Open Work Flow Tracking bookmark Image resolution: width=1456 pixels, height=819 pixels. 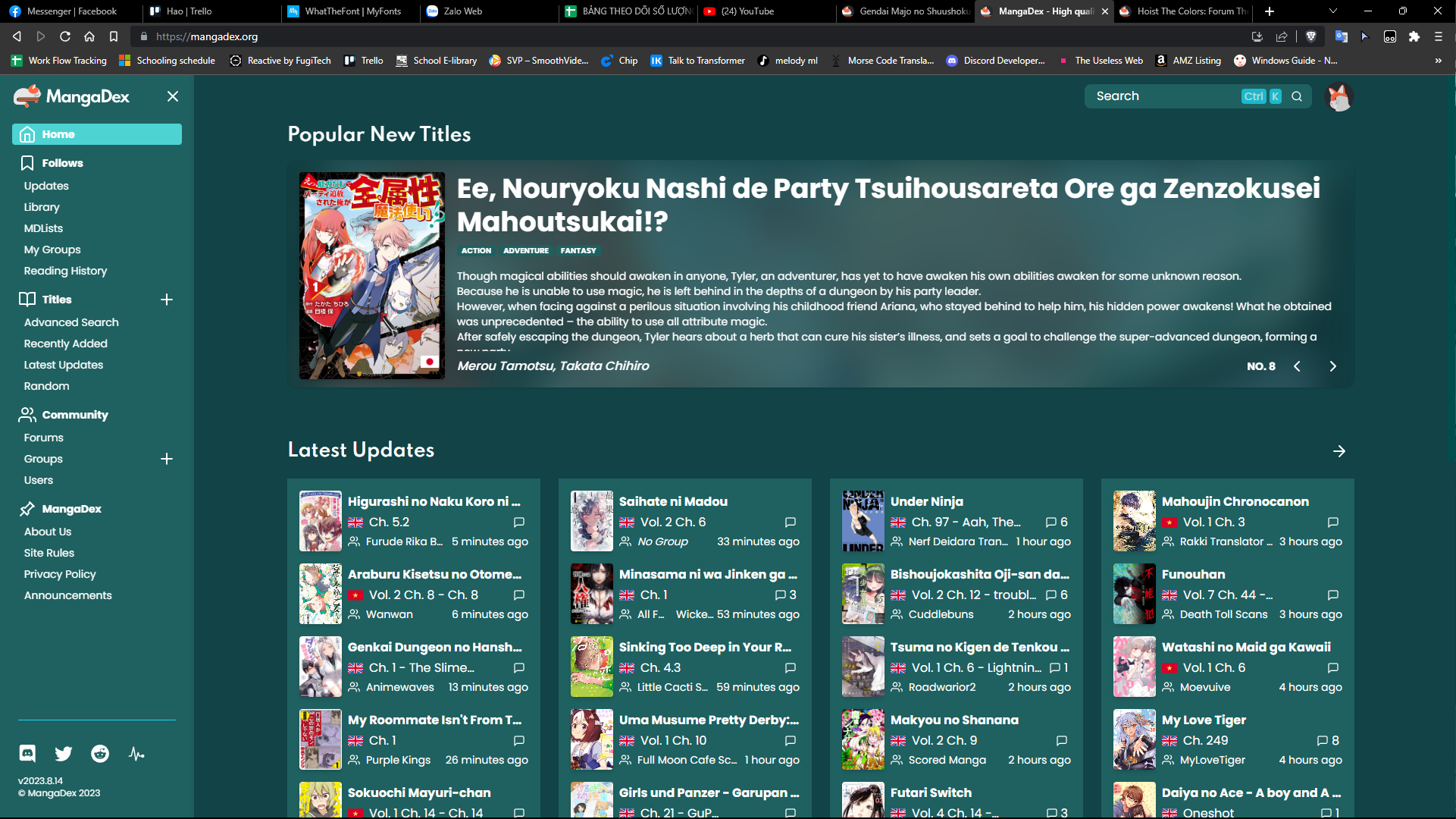coord(59,61)
